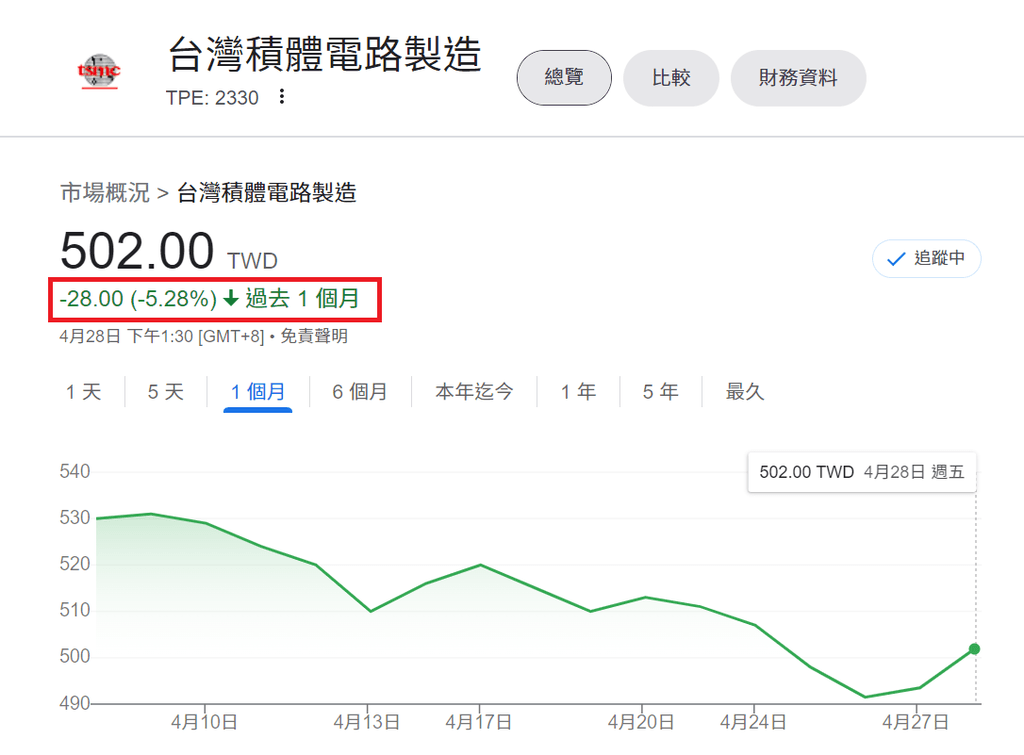Click the TPE: 2330 ticker text

[x=212, y=98]
